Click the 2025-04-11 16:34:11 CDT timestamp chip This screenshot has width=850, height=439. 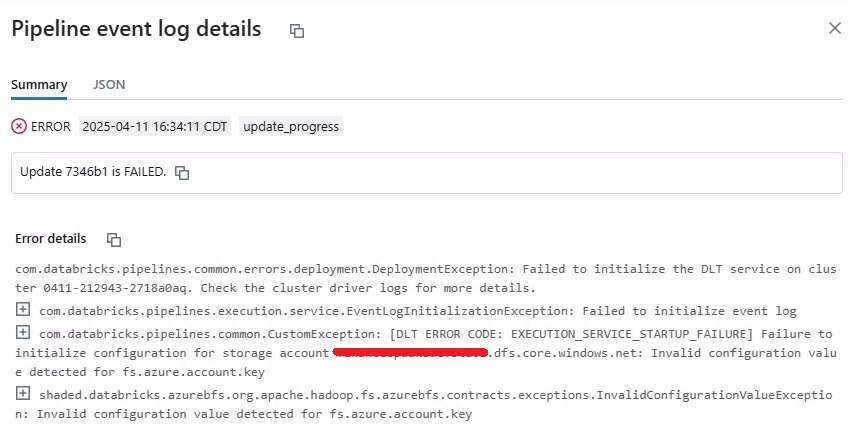pos(155,127)
